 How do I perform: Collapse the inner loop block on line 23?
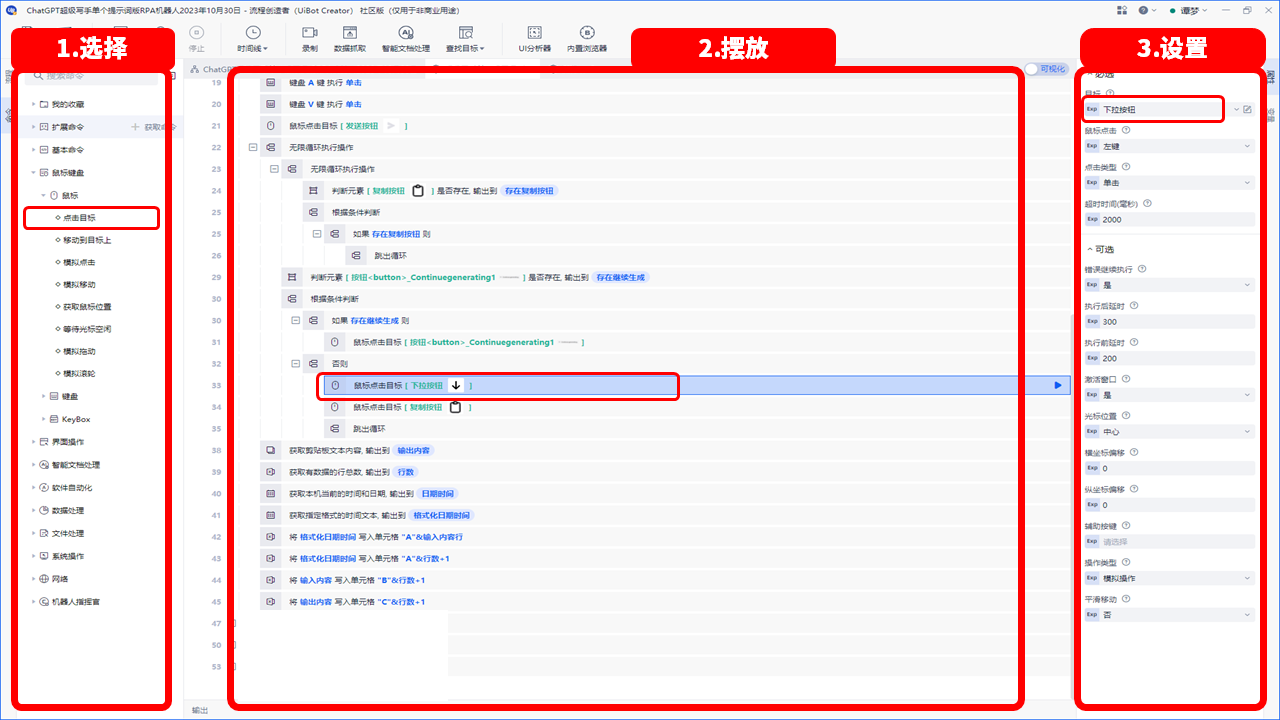[x=274, y=169]
